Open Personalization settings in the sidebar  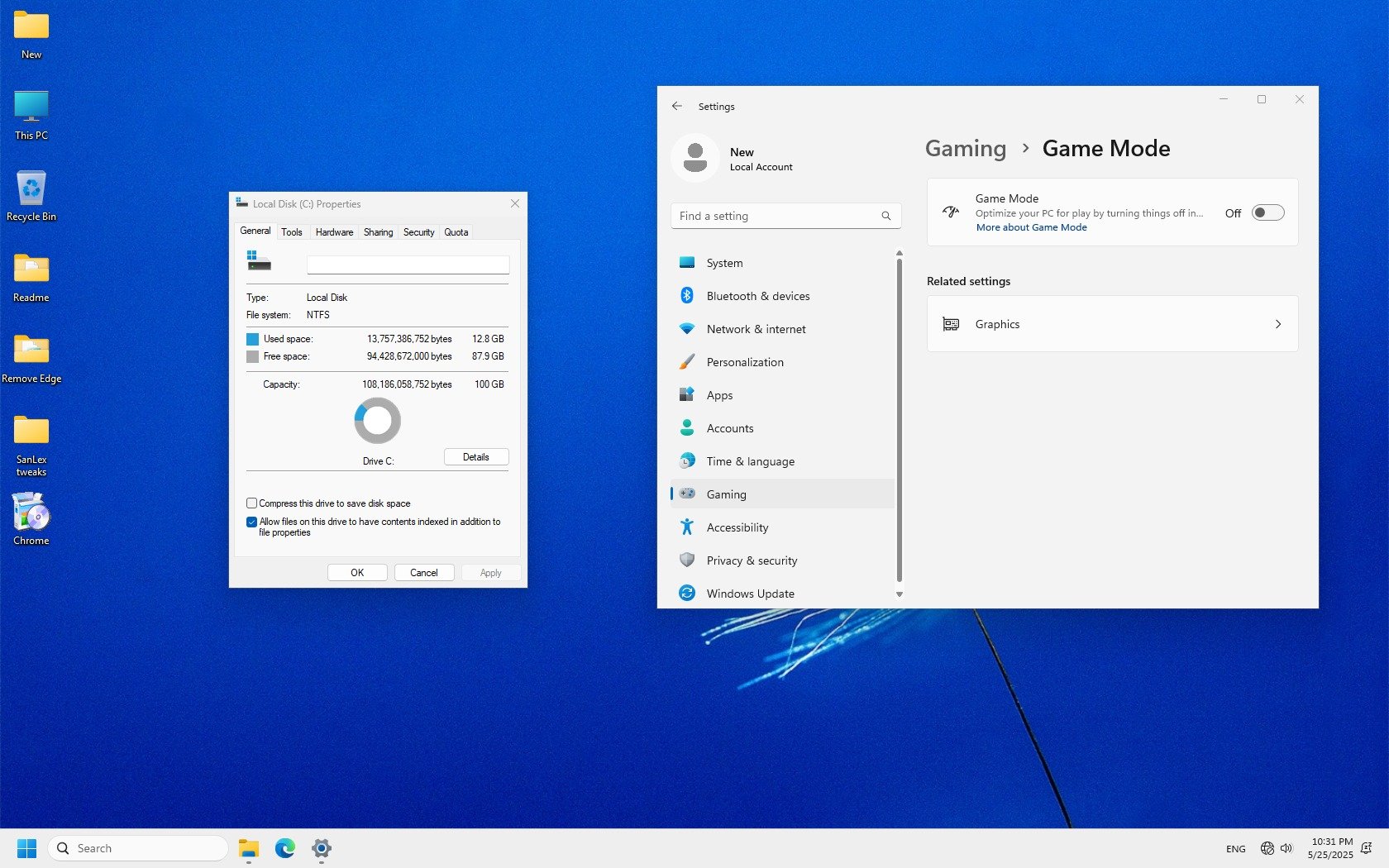pyautogui.click(x=744, y=362)
